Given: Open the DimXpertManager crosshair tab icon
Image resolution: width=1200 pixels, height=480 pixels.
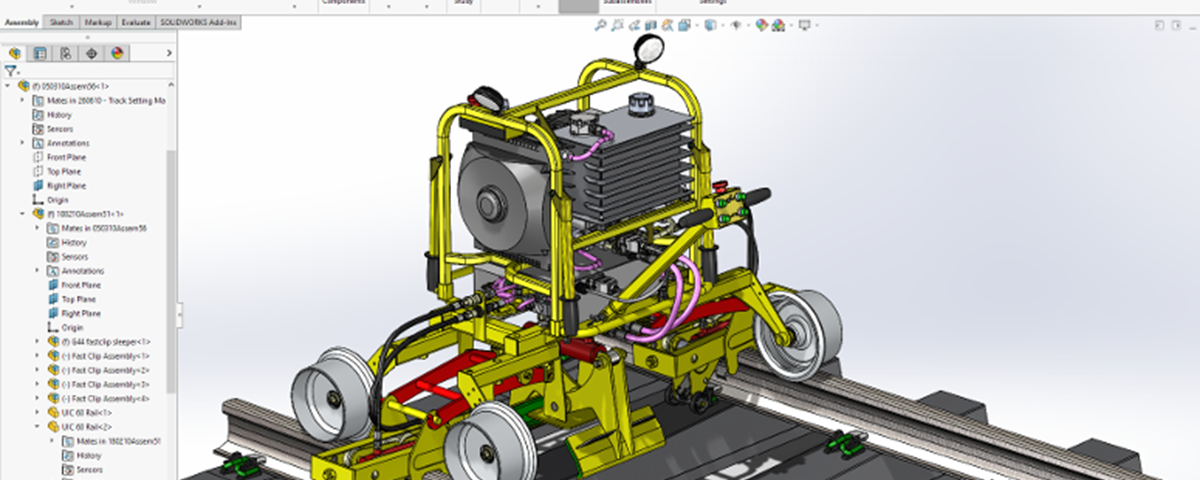Looking at the screenshot, I should (92, 53).
